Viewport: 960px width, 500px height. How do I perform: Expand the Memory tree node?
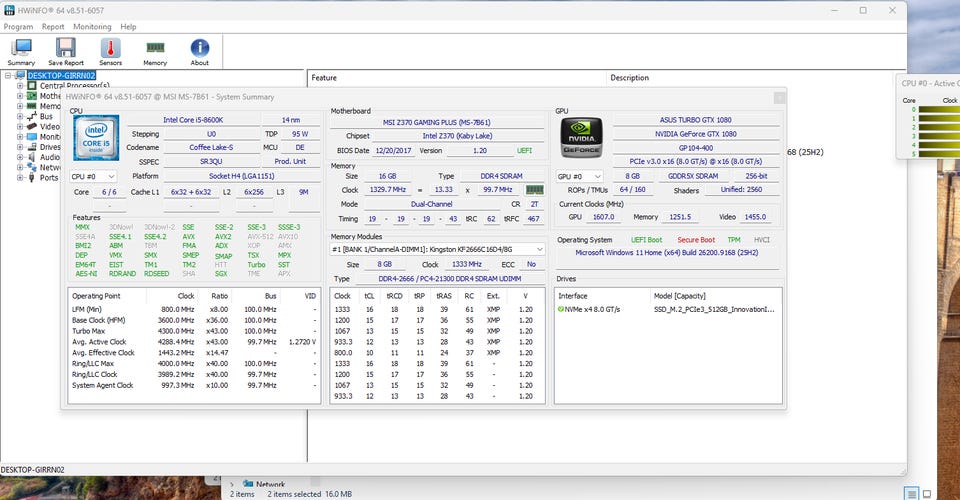(x=20, y=106)
